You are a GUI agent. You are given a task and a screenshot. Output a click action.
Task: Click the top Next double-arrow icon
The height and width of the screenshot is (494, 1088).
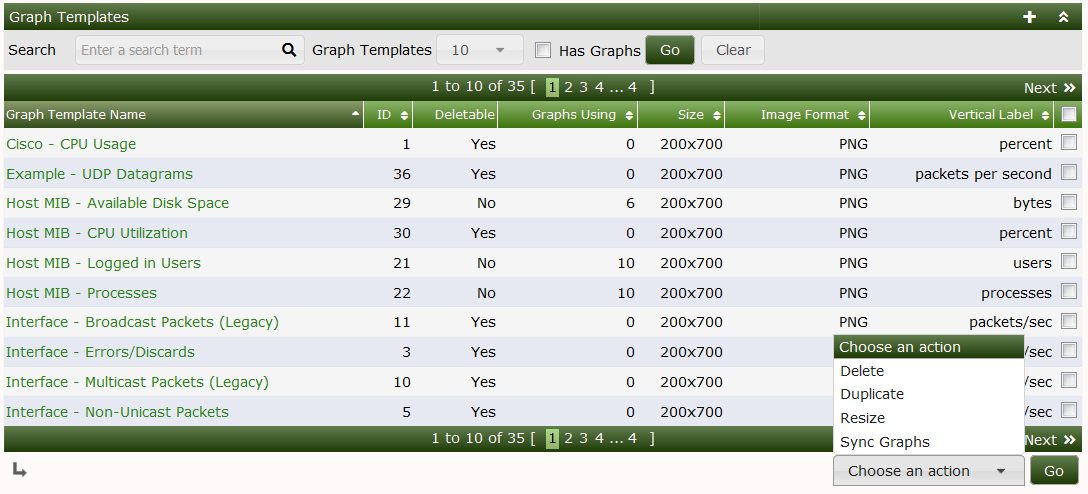tap(1069, 88)
